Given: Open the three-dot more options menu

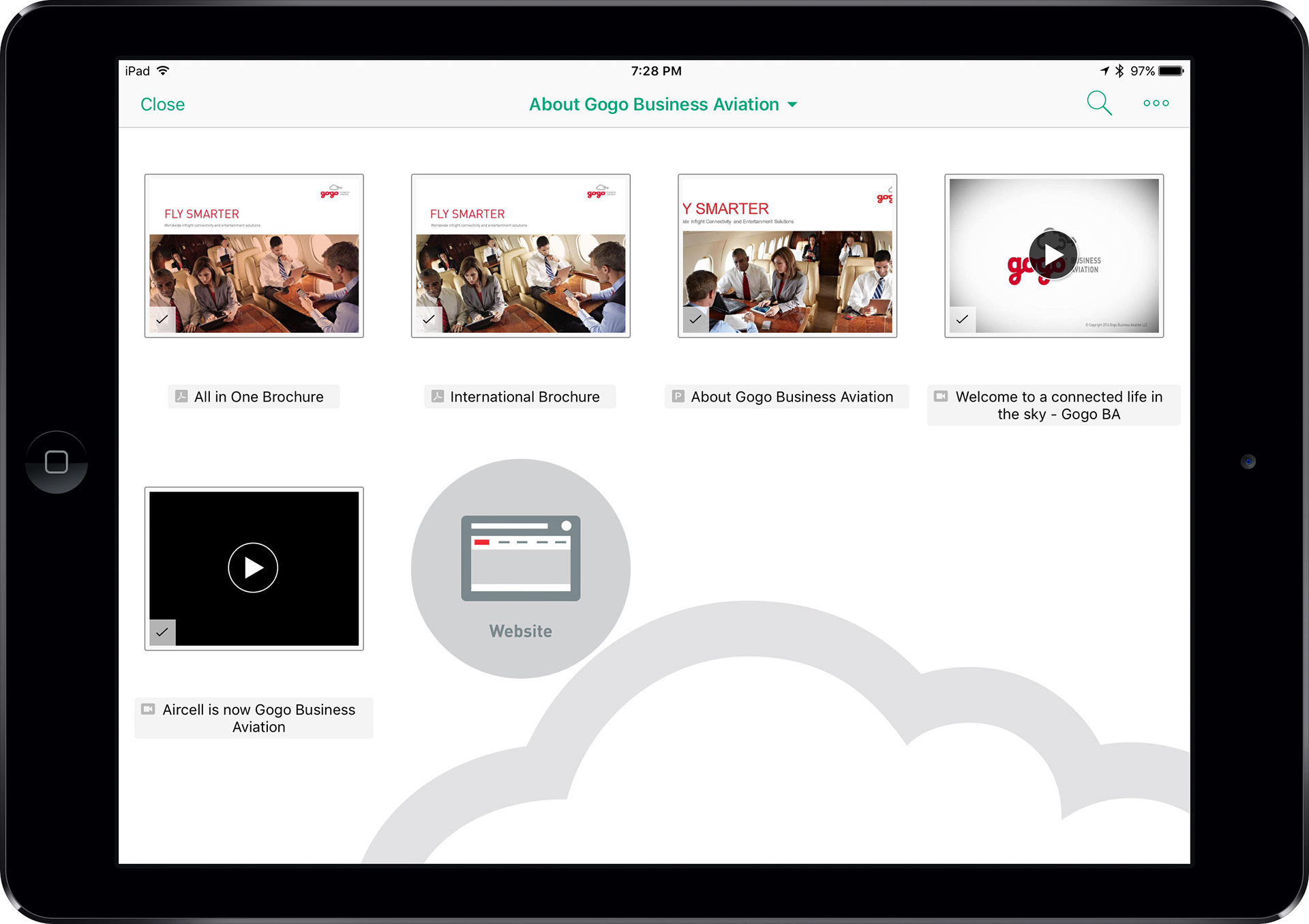Looking at the screenshot, I should pos(1156,103).
